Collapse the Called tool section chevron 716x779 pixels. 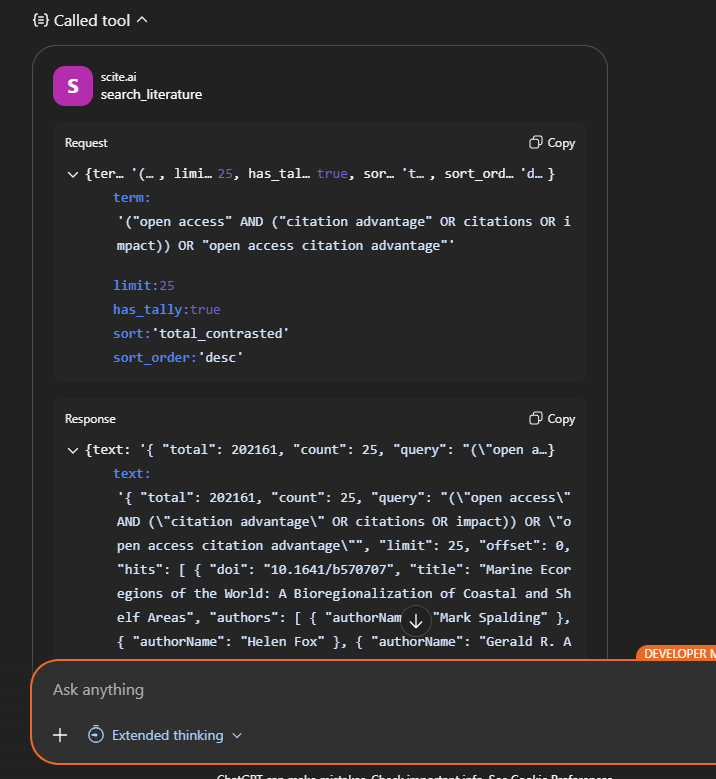point(141,20)
